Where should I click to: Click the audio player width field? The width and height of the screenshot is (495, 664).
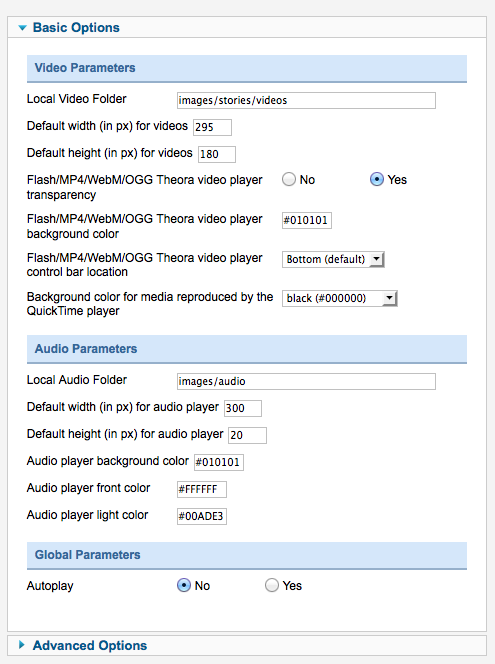(243, 408)
